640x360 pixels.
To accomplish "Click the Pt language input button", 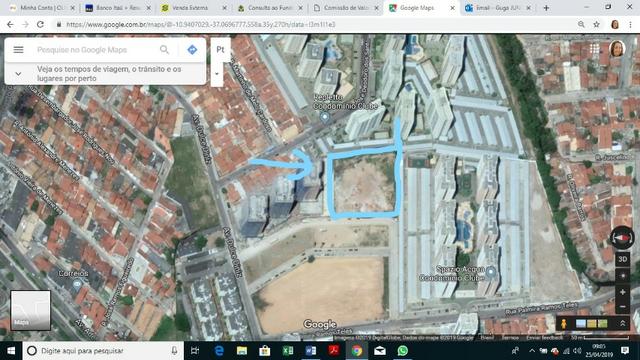I will pyautogui.click(x=220, y=49).
